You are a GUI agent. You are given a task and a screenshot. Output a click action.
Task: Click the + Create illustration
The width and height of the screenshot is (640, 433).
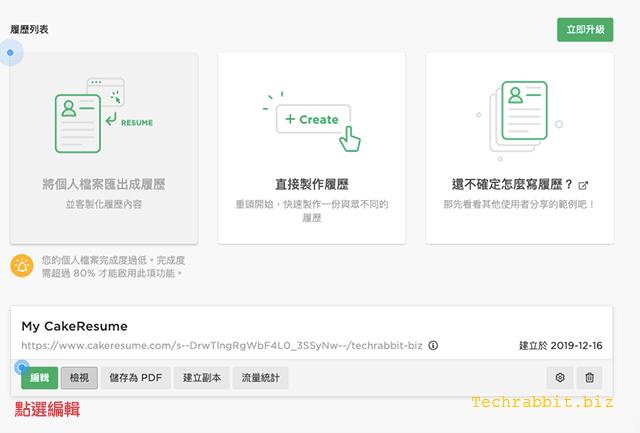coord(313,120)
